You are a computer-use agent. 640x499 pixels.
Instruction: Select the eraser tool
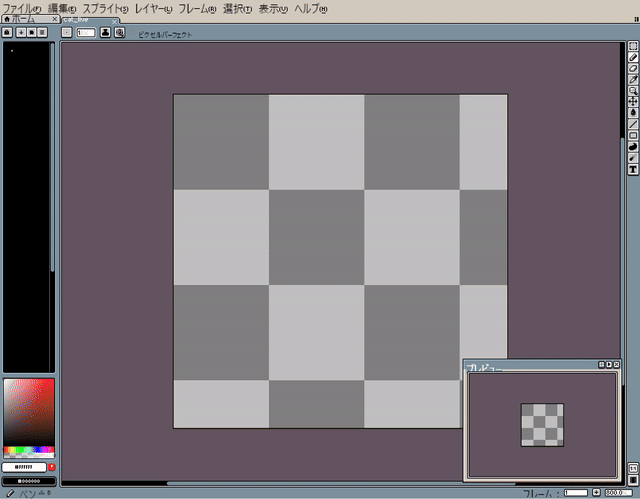(x=633, y=68)
